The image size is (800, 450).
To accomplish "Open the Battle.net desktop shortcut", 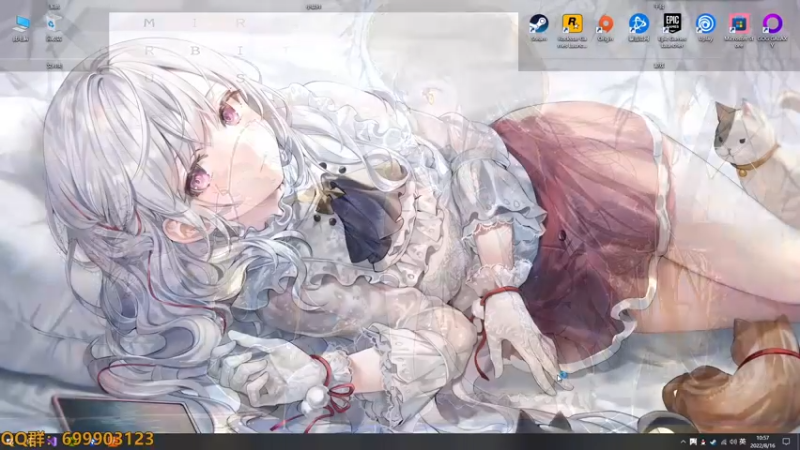I will click(638, 28).
